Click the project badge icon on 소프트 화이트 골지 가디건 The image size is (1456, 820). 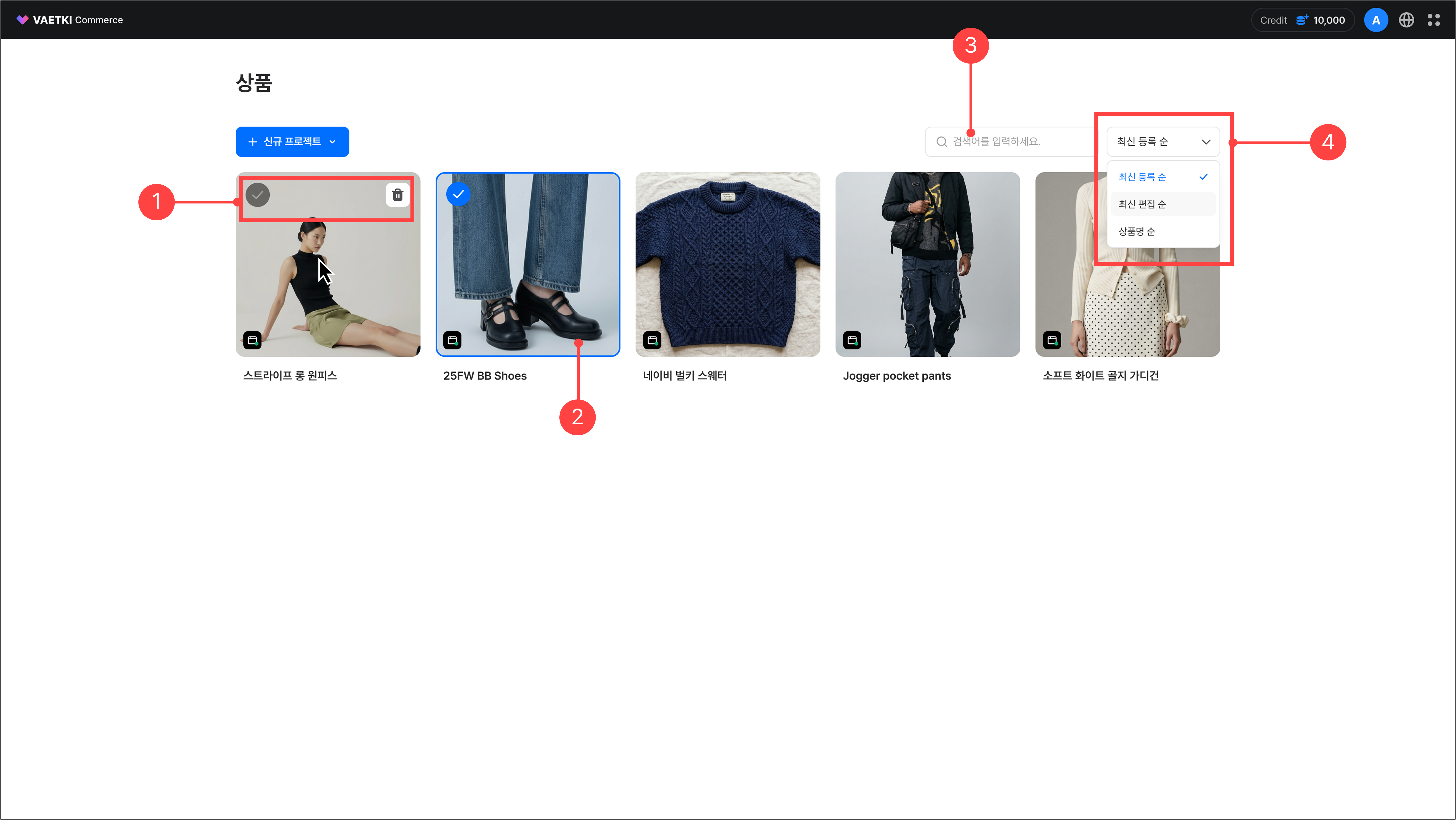pos(1052,340)
